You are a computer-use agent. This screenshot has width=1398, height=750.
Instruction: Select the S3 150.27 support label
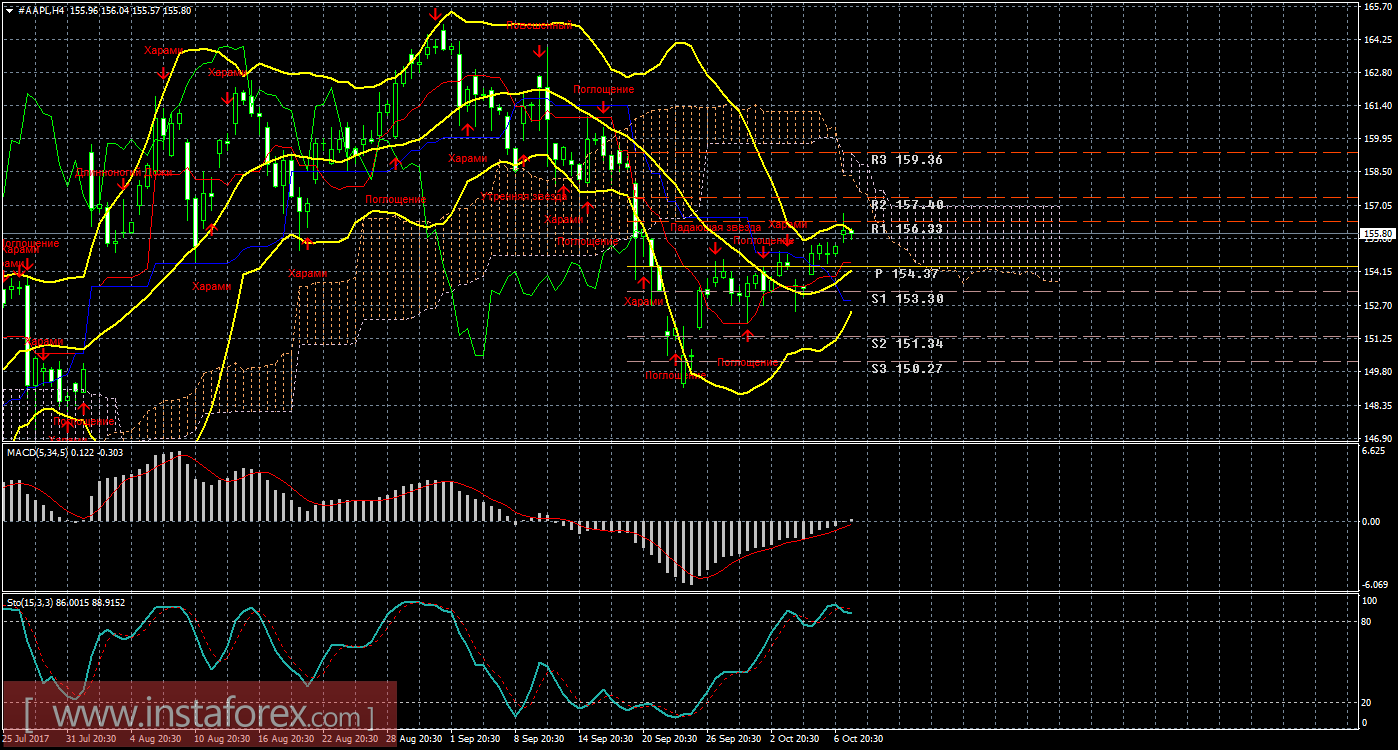pyautogui.click(x=907, y=369)
